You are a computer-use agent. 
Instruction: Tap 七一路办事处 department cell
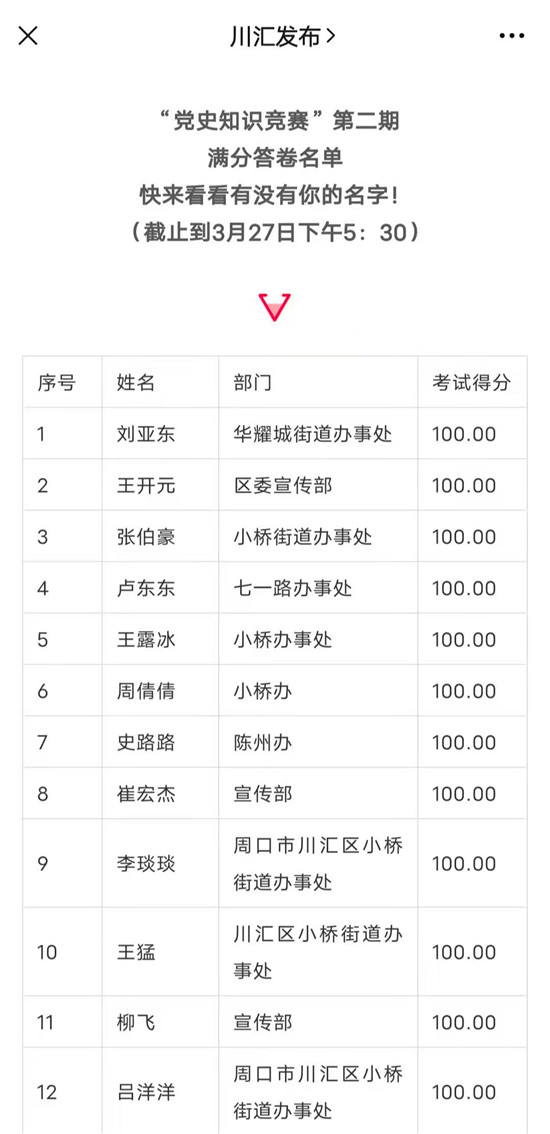[293, 589]
